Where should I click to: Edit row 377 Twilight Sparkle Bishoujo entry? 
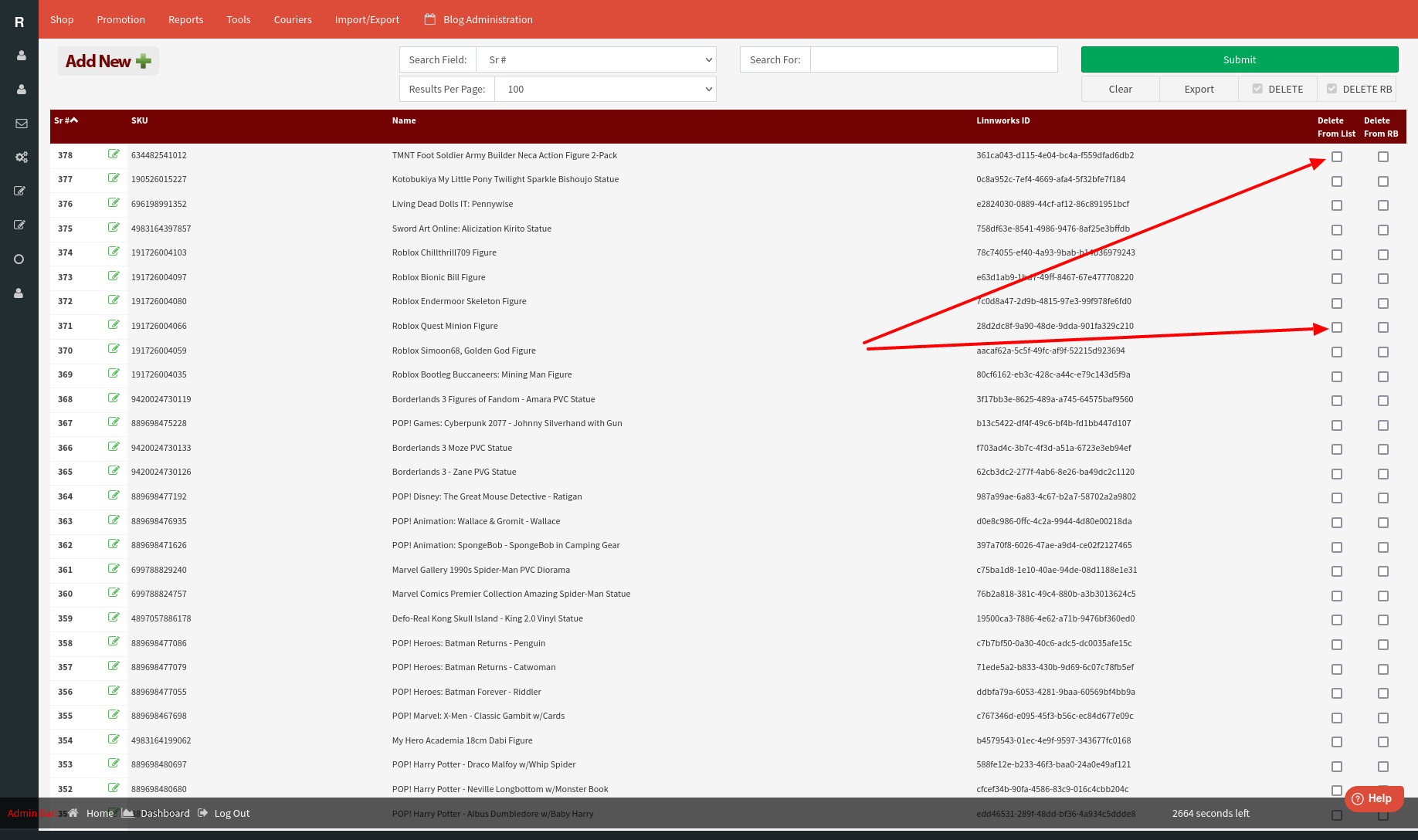[114, 178]
